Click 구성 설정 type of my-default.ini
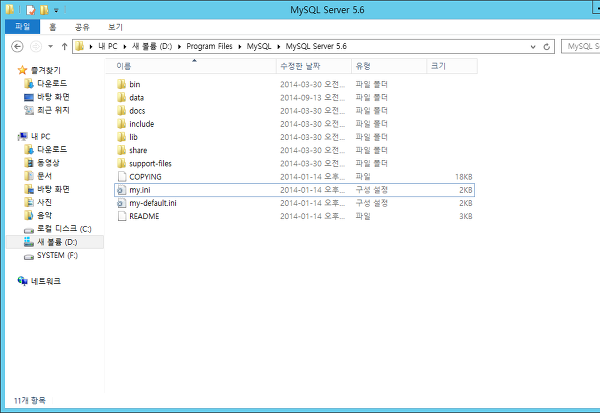This screenshot has width=600, height=413. [372, 203]
